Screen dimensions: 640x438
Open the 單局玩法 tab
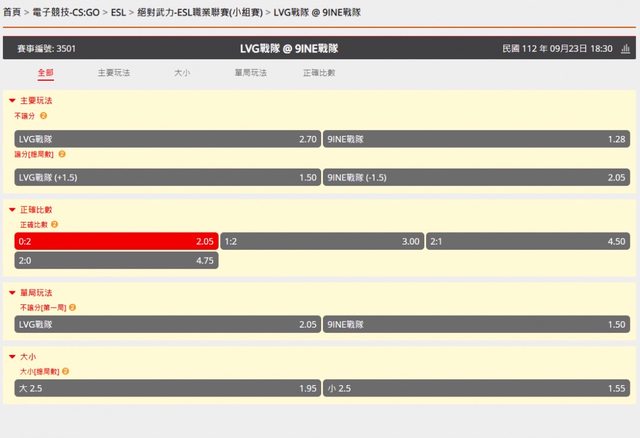point(250,73)
